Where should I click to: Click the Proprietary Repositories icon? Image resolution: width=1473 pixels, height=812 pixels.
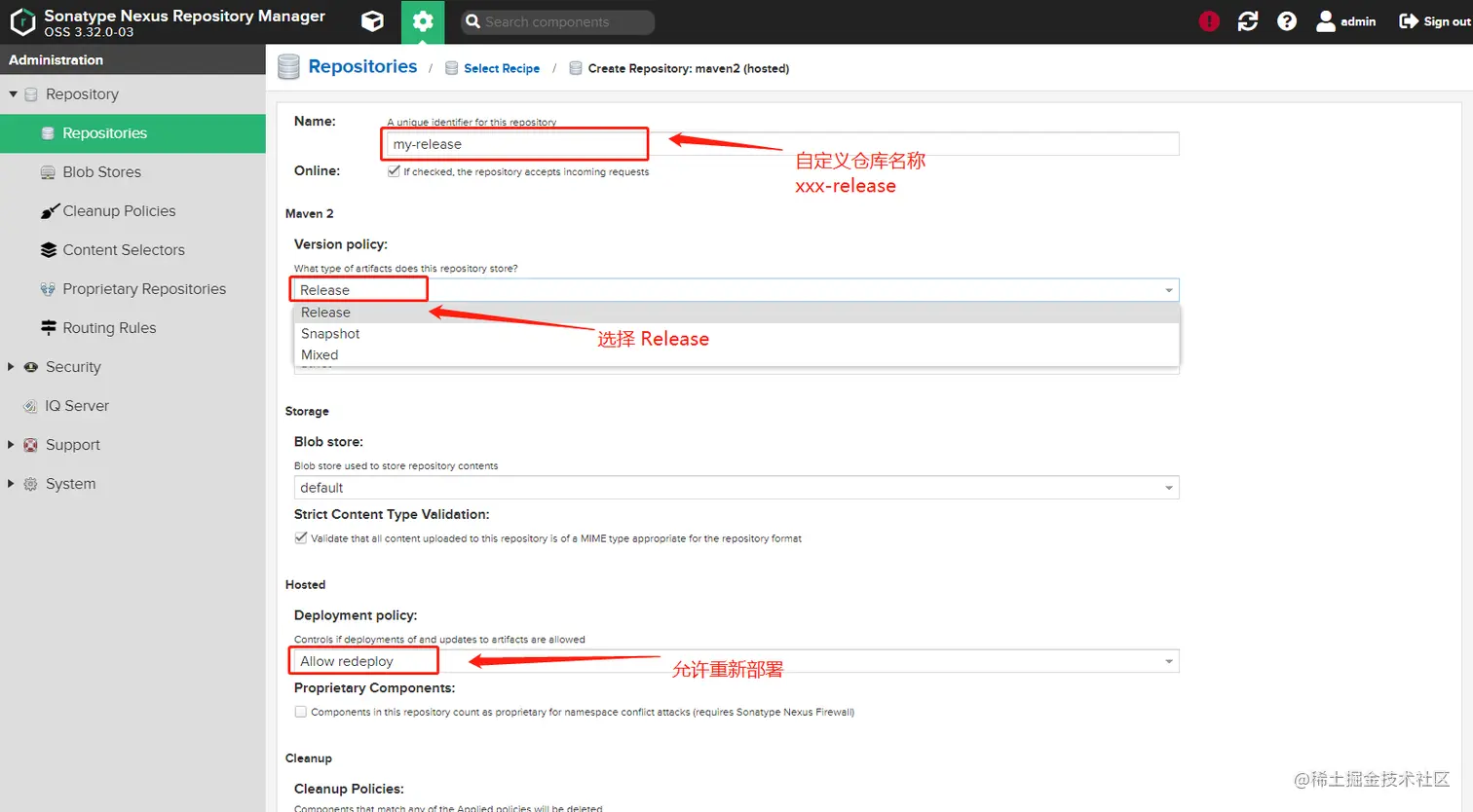click(48, 289)
